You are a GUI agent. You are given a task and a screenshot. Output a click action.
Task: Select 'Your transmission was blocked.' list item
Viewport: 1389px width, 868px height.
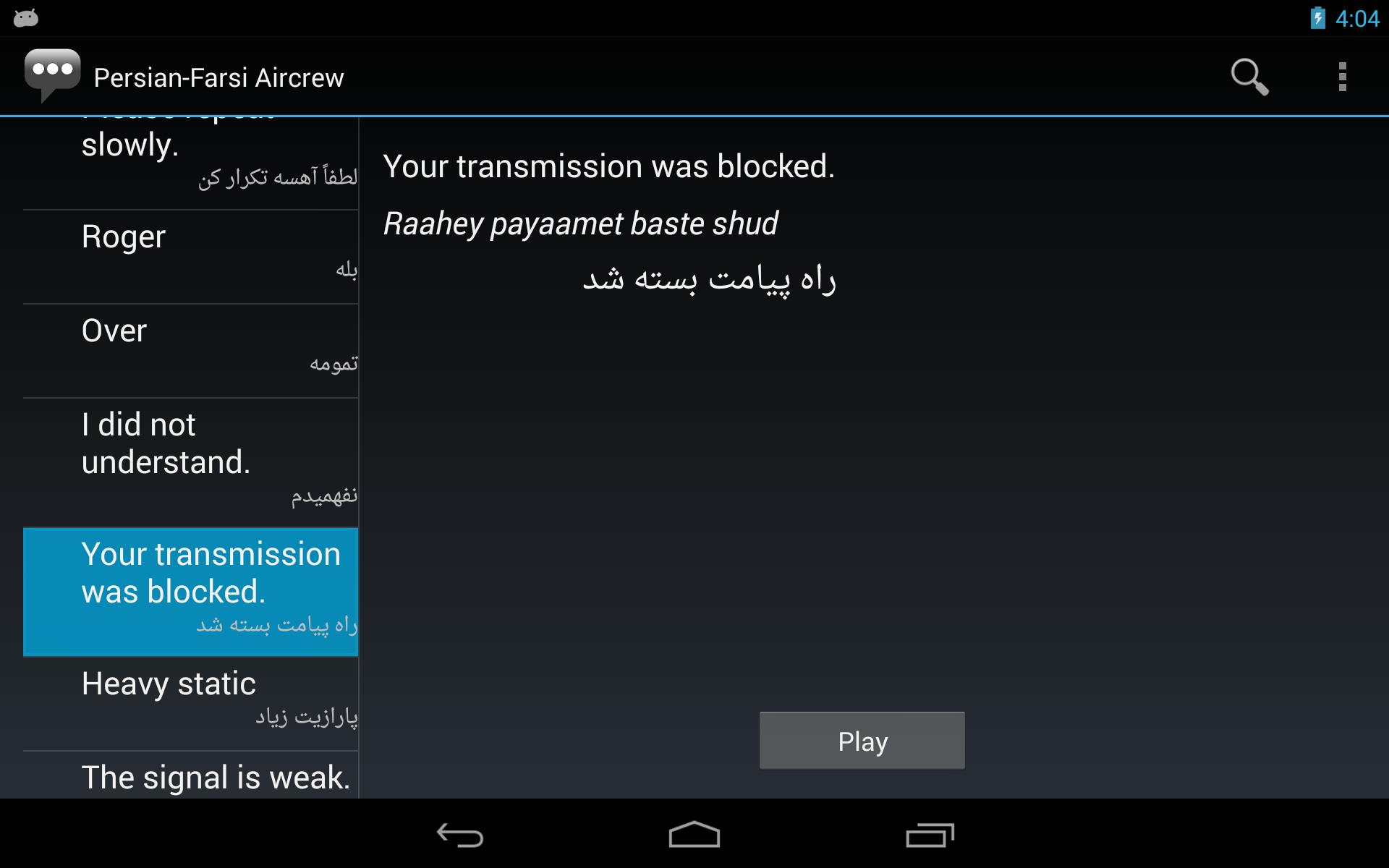pos(191,592)
